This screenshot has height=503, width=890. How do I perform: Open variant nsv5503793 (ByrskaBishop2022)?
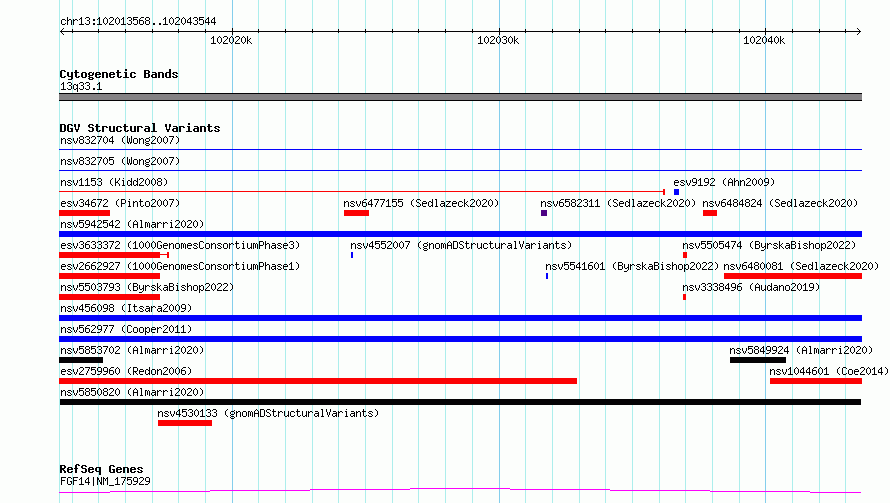point(147,287)
